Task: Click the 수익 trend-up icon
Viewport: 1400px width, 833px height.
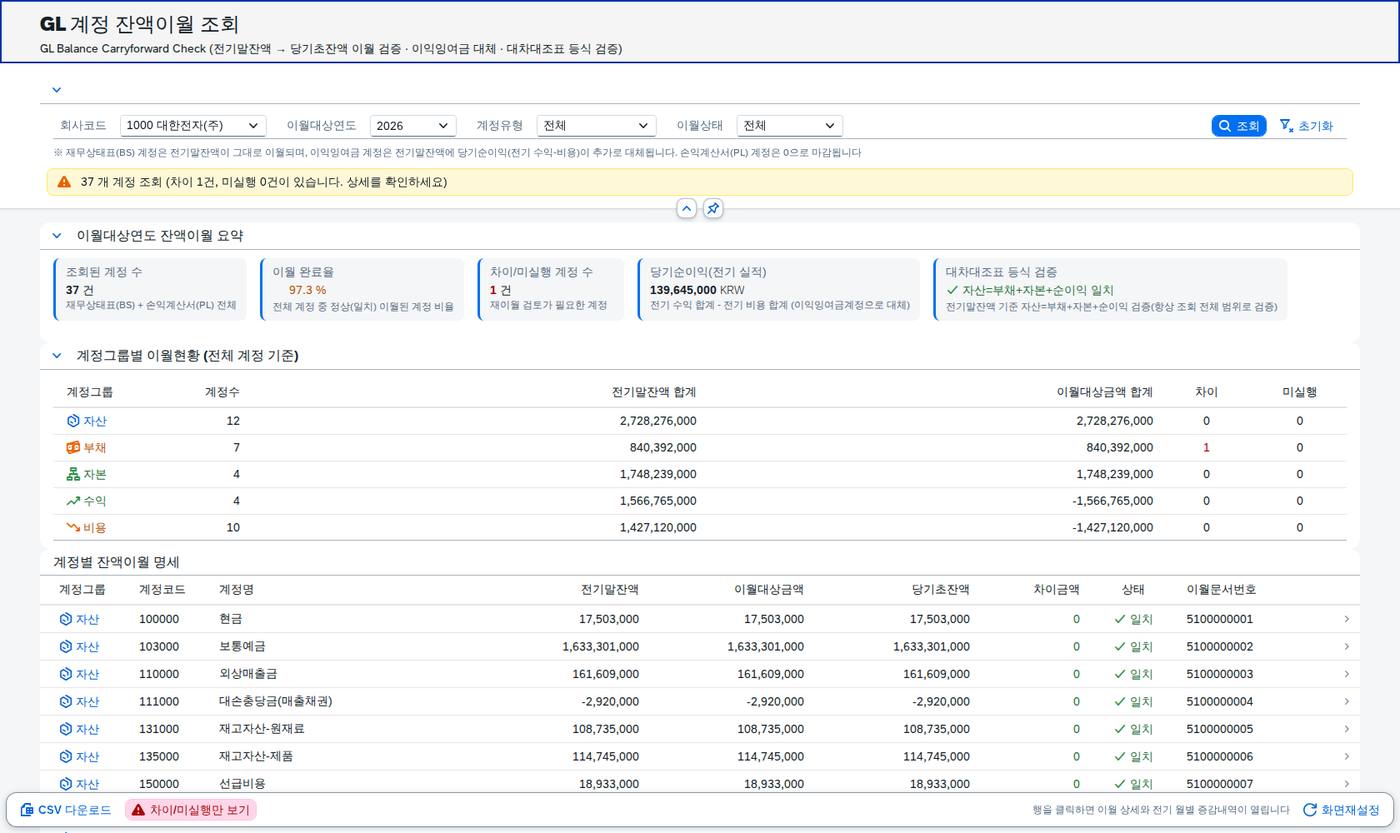Action: [x=73, y=501]
